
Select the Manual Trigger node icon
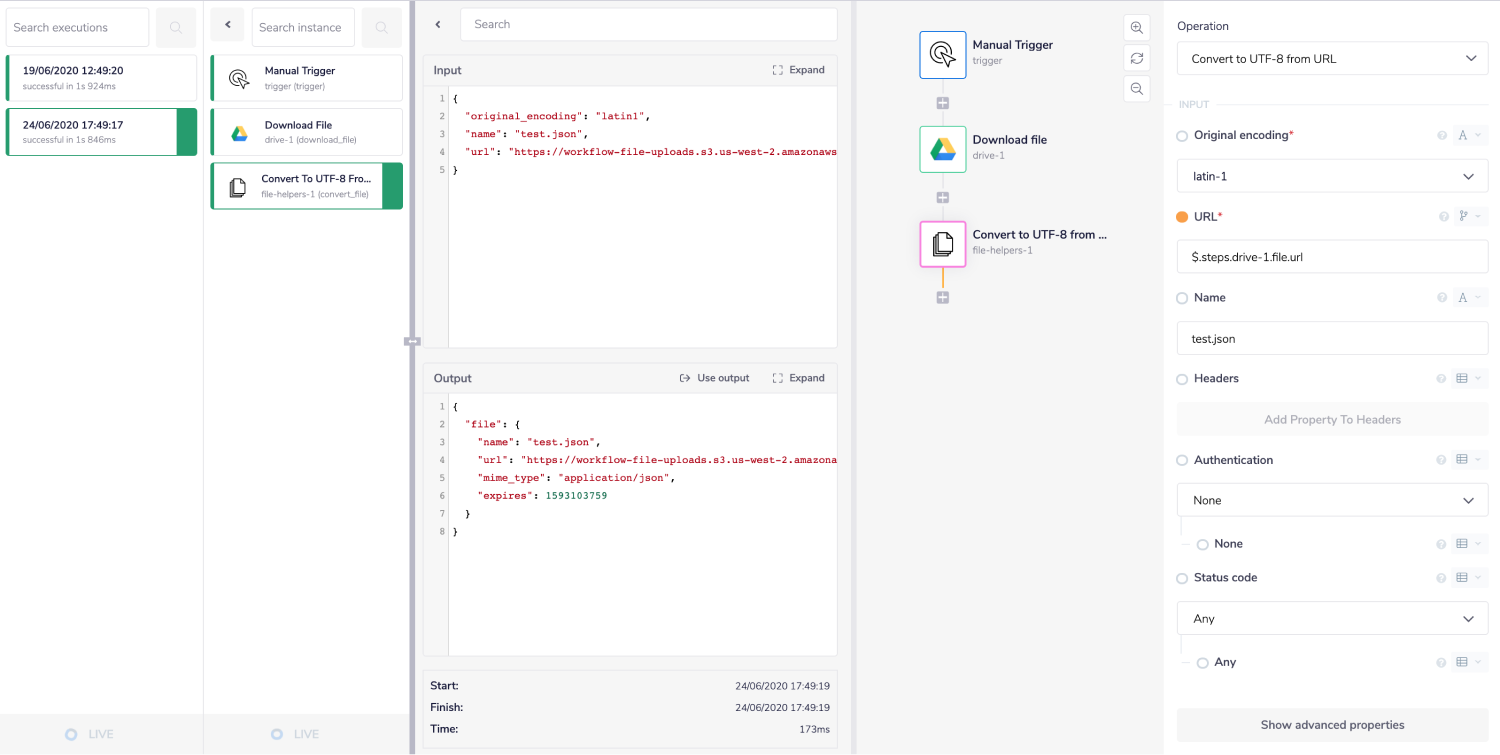click(942, 54)
